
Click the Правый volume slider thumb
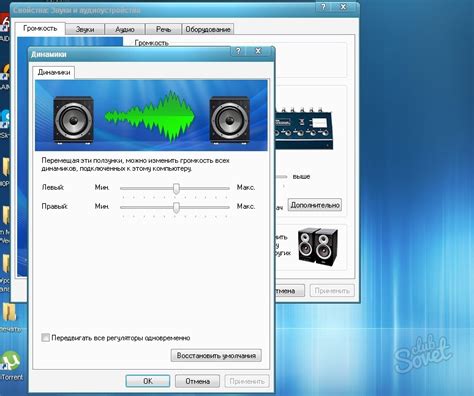[176, 207]
